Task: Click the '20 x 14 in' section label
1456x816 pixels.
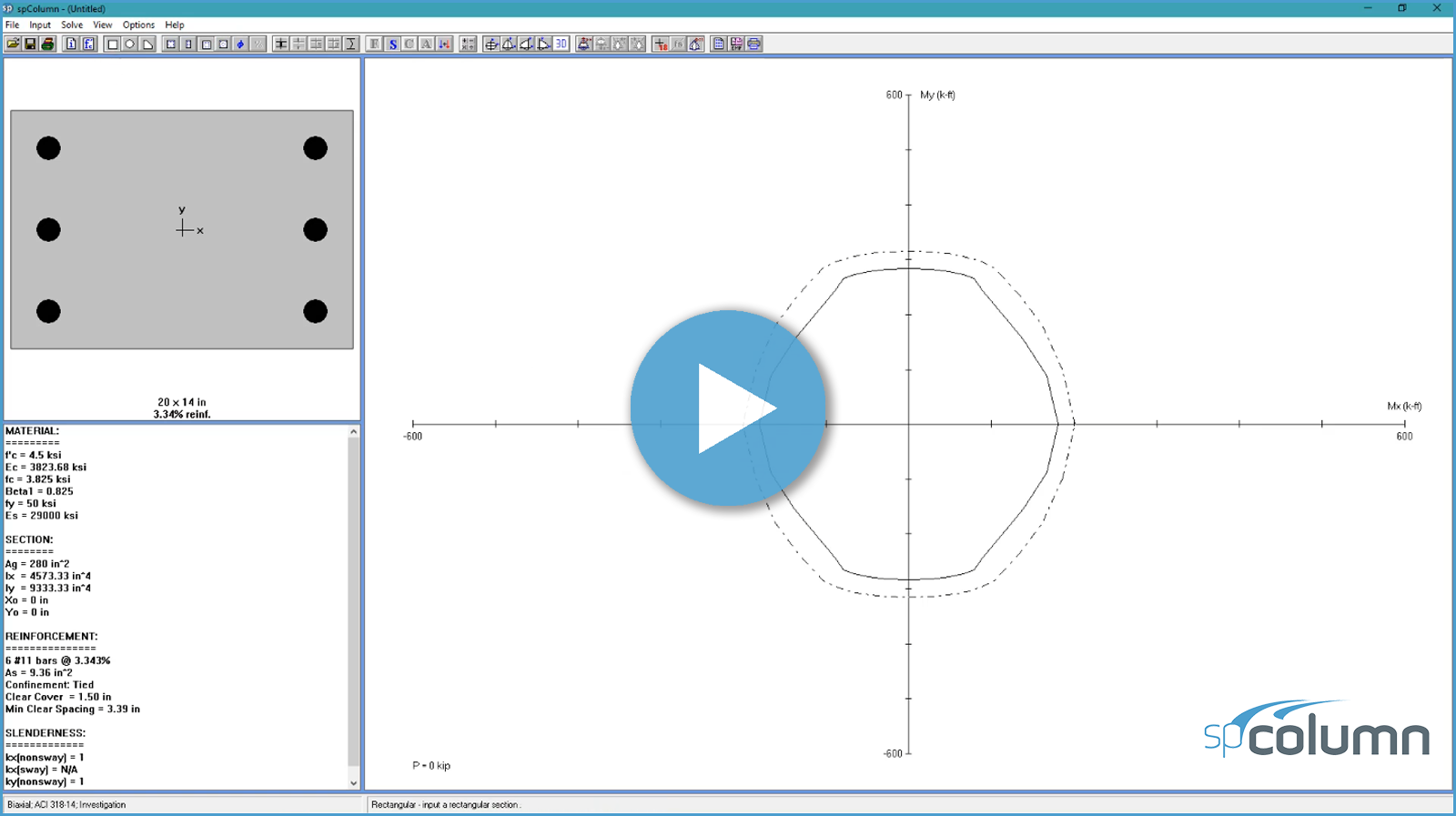Action: (x=182, y=401)
